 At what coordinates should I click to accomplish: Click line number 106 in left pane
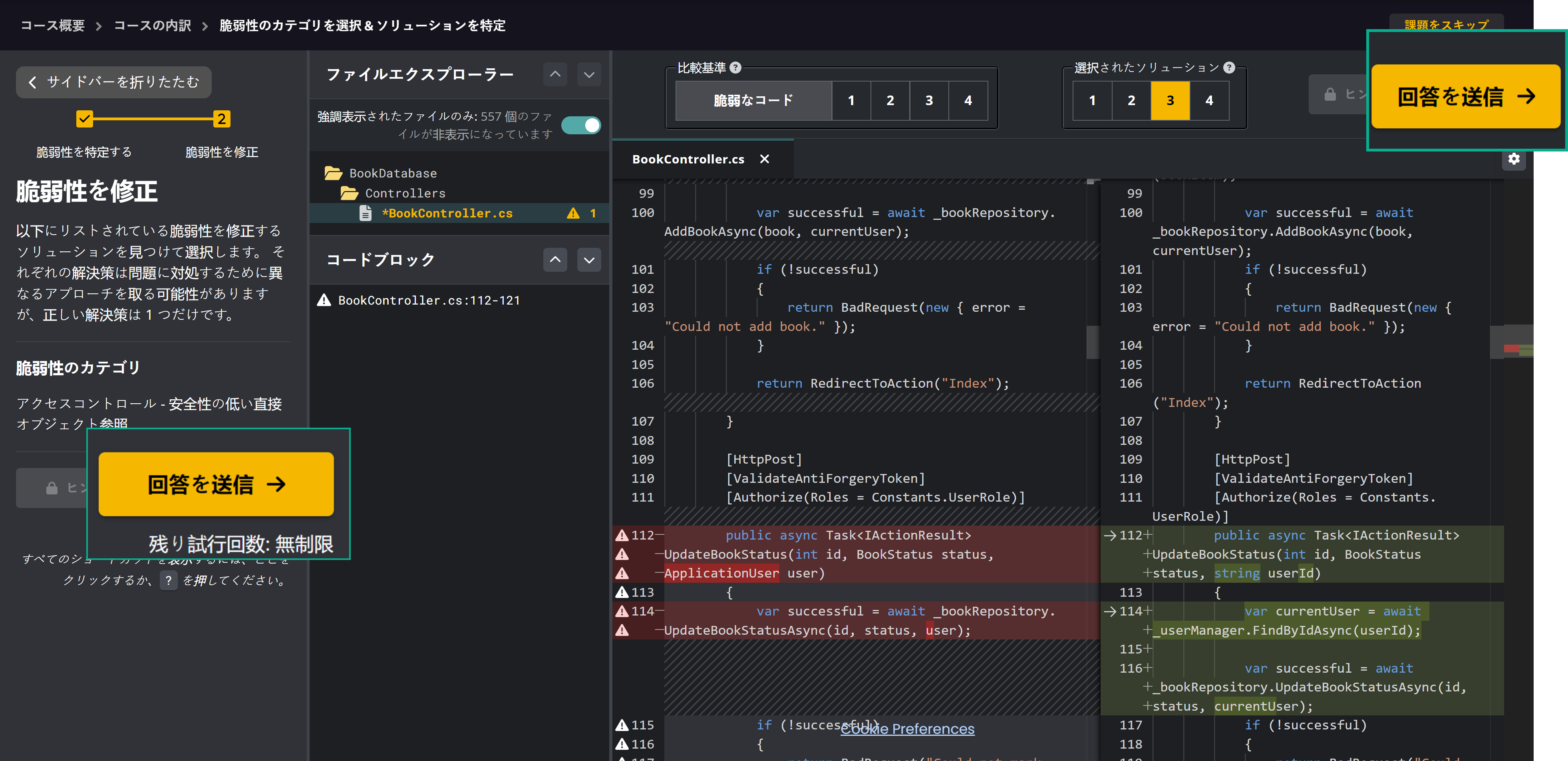(642, 384)
